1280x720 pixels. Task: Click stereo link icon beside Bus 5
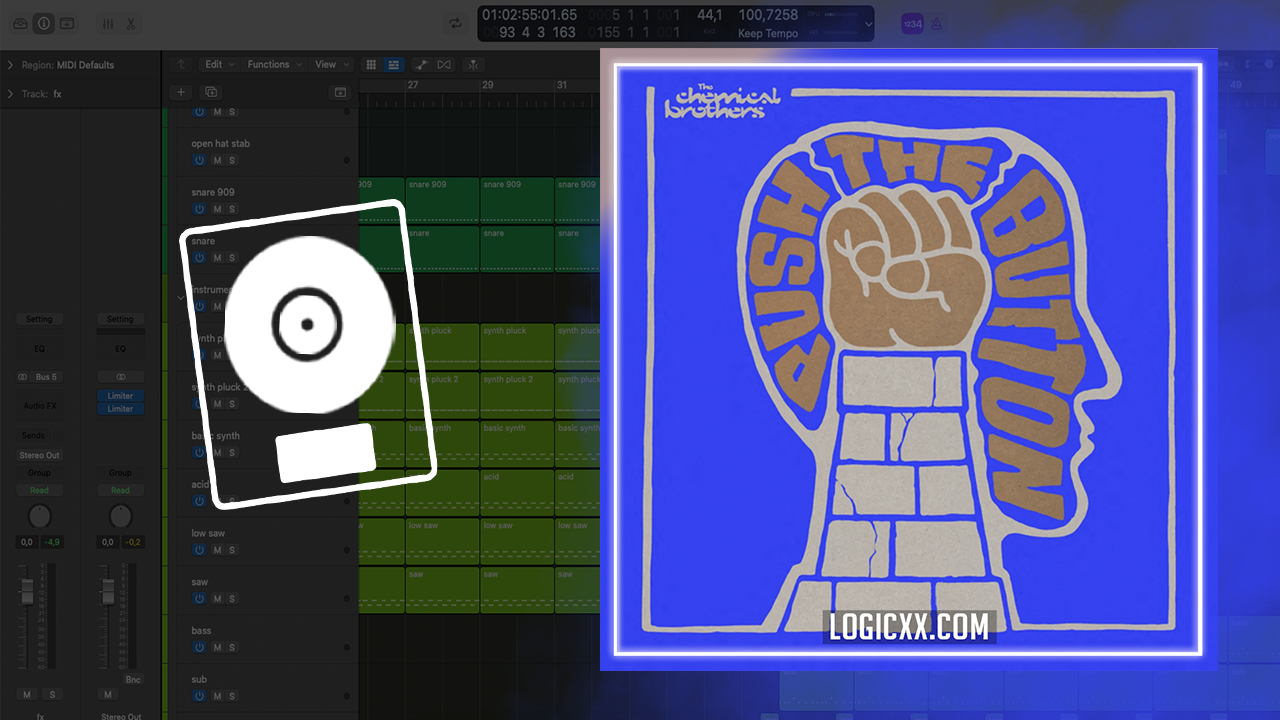22,377
